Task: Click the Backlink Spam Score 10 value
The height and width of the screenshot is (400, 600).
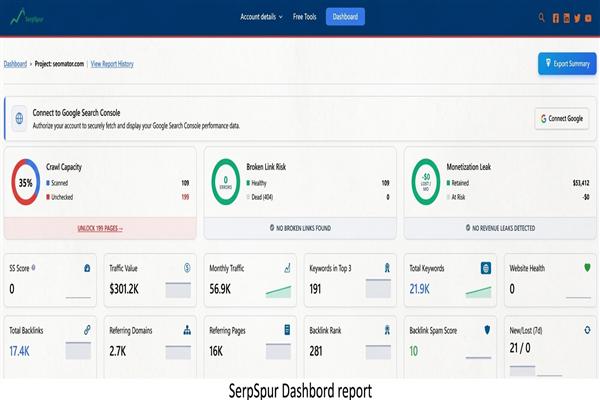Action: [x=414, y=351]
